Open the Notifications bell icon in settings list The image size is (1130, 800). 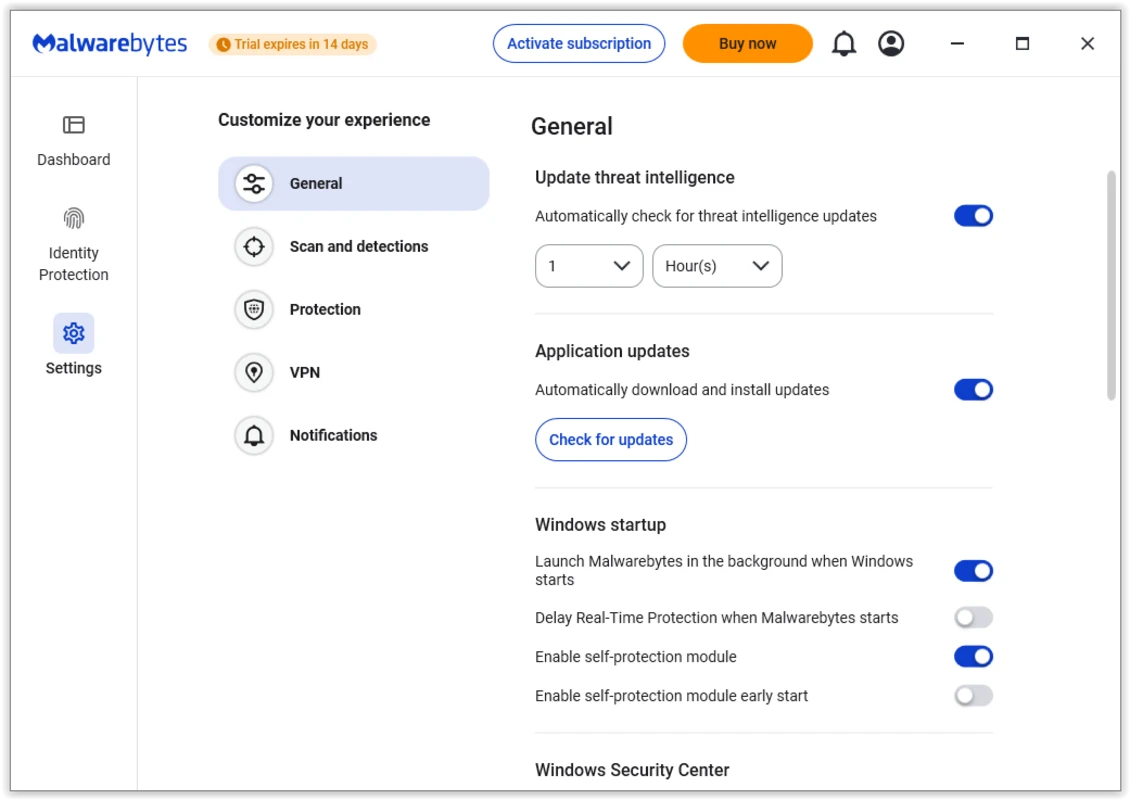coord(253,435)
